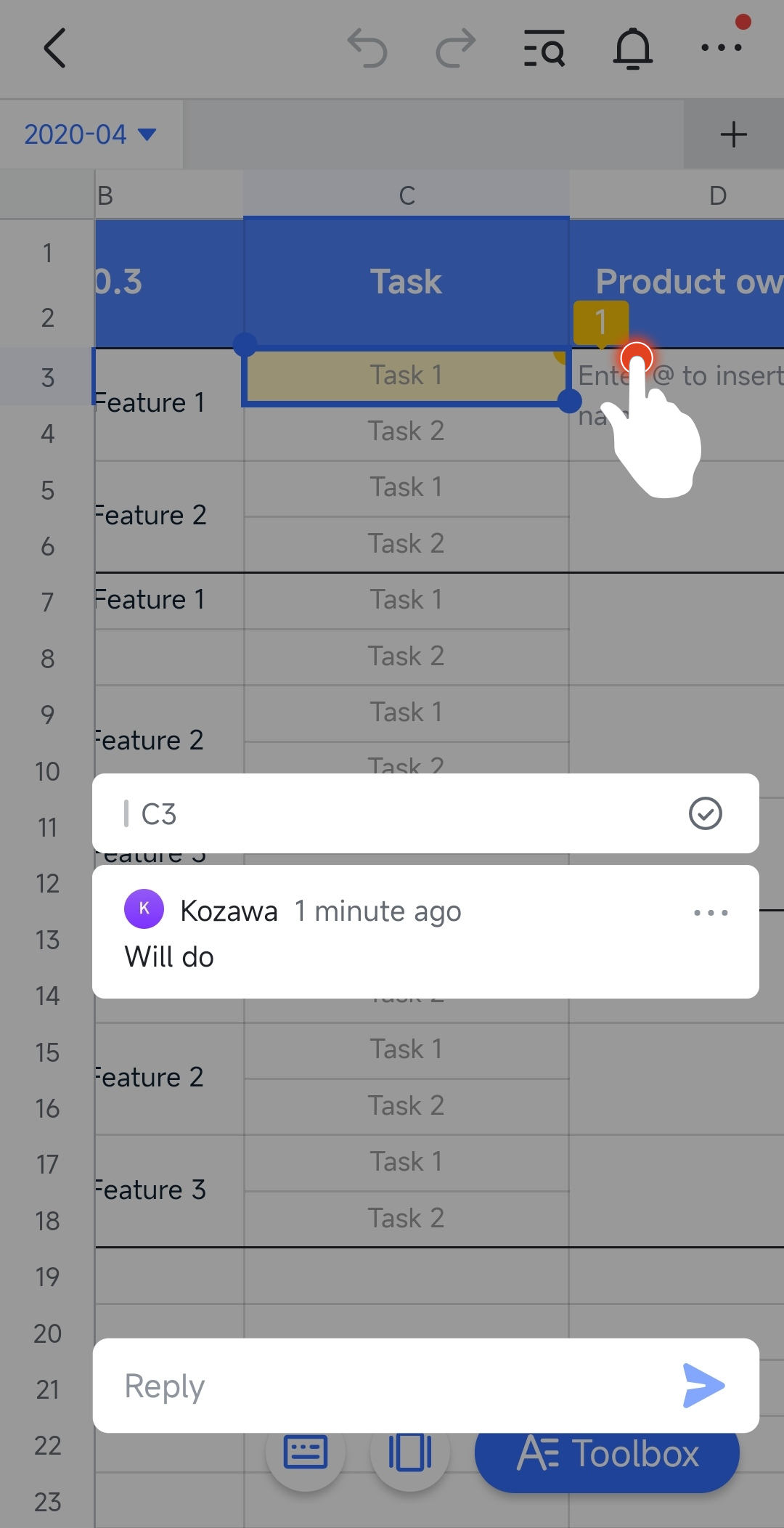This screenshot has width=784, height=1528.
Task: Redo the last action
Action: [455, 49]
